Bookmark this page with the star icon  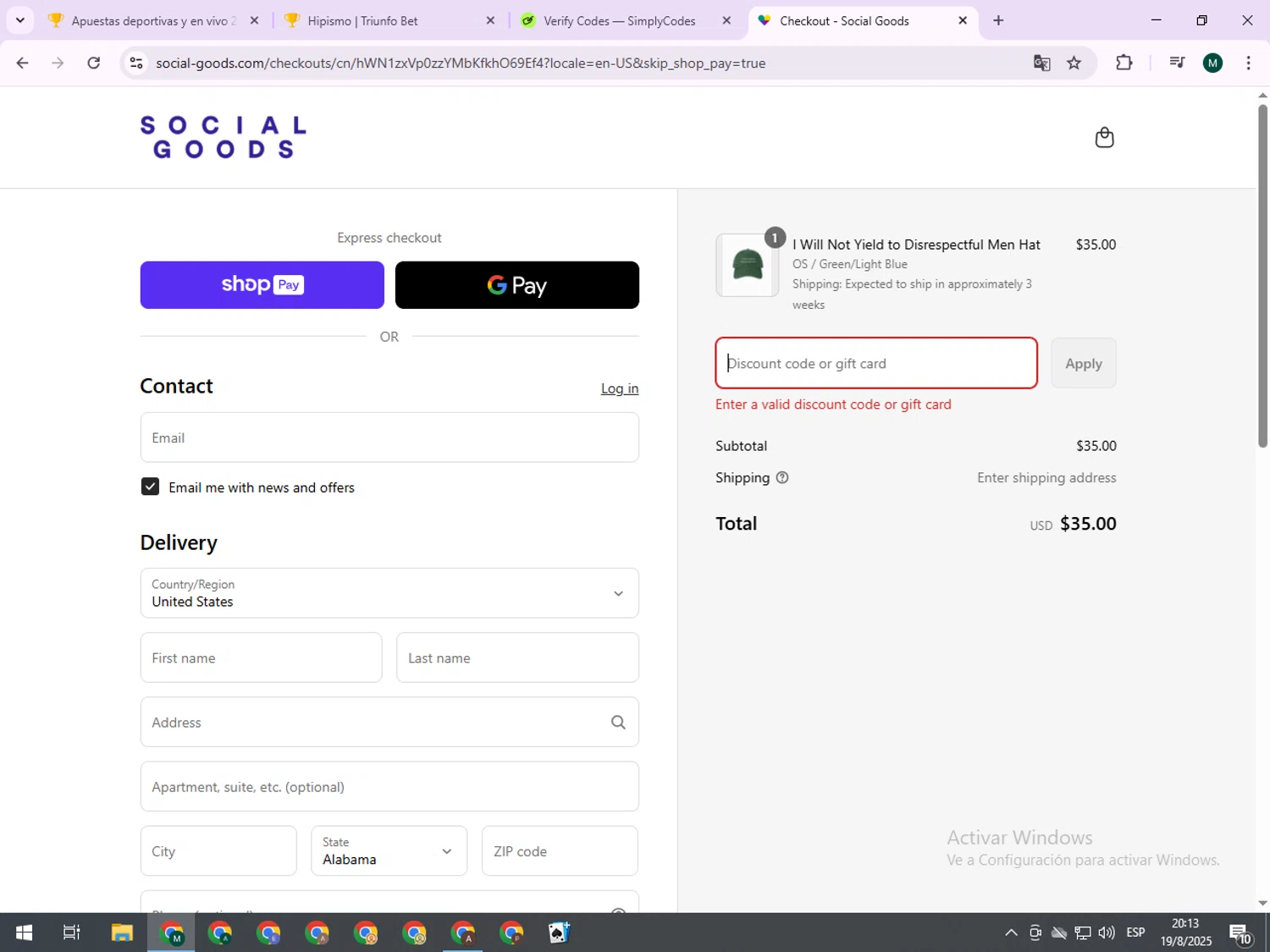pyautogui.click(x=1074, y=63)
